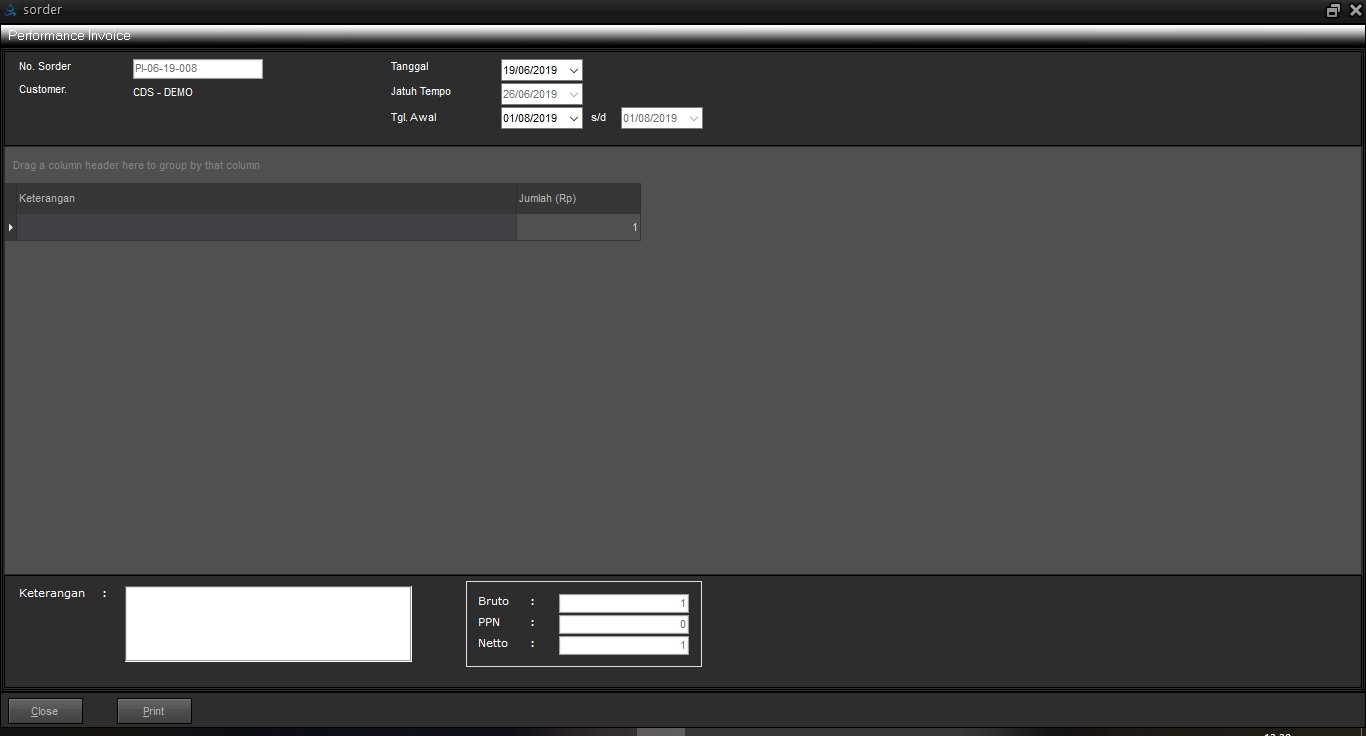Click the PPN tax field

(623, 624)
